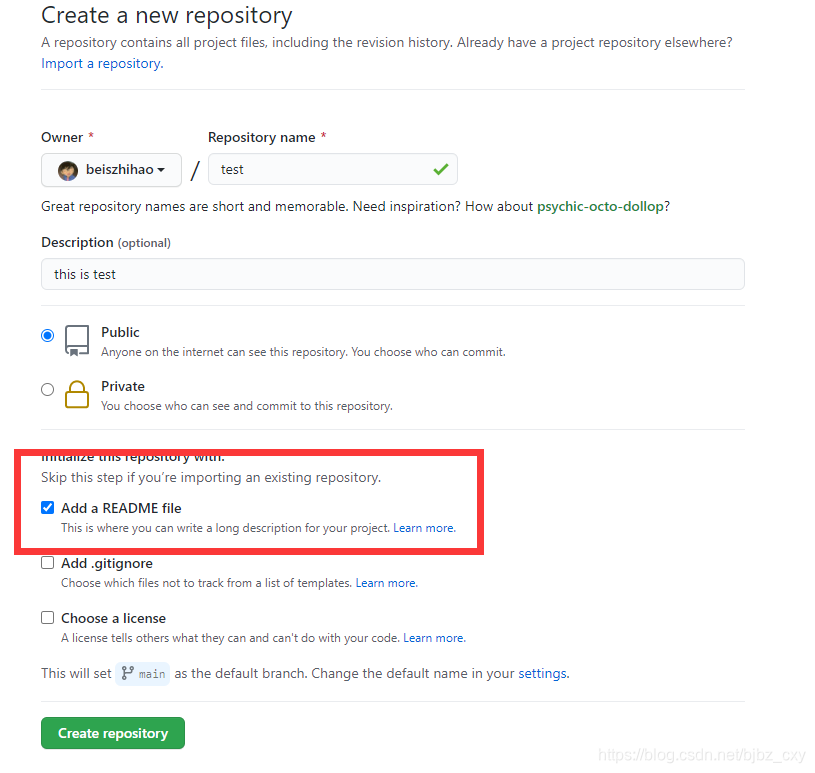815x773 pixels.
Task: Click the private repository lock icon
Action: (77, 395)
